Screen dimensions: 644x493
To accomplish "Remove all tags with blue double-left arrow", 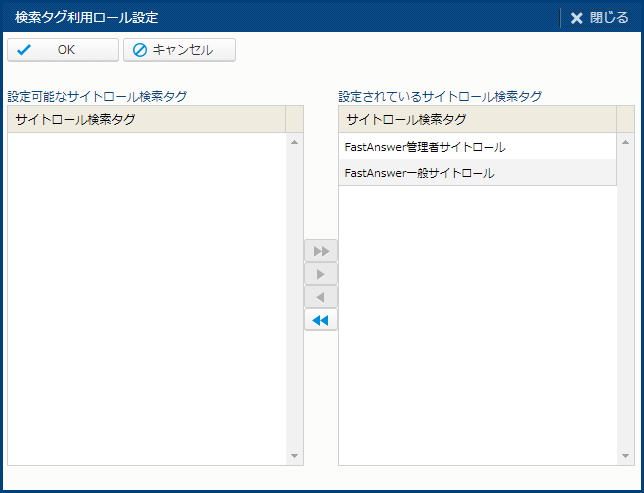I will [321, 320].
